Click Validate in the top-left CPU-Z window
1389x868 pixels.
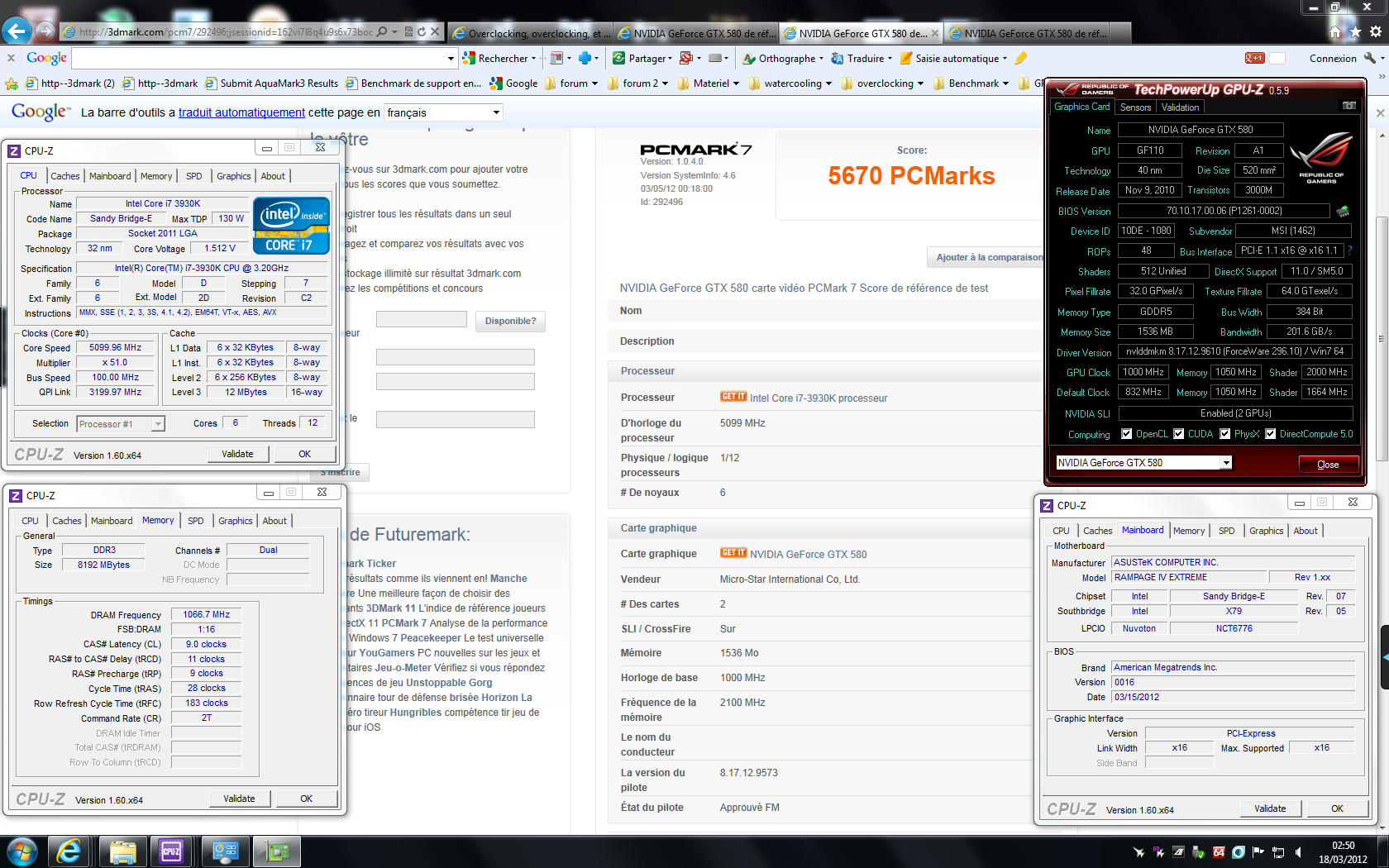click(237, 454)
